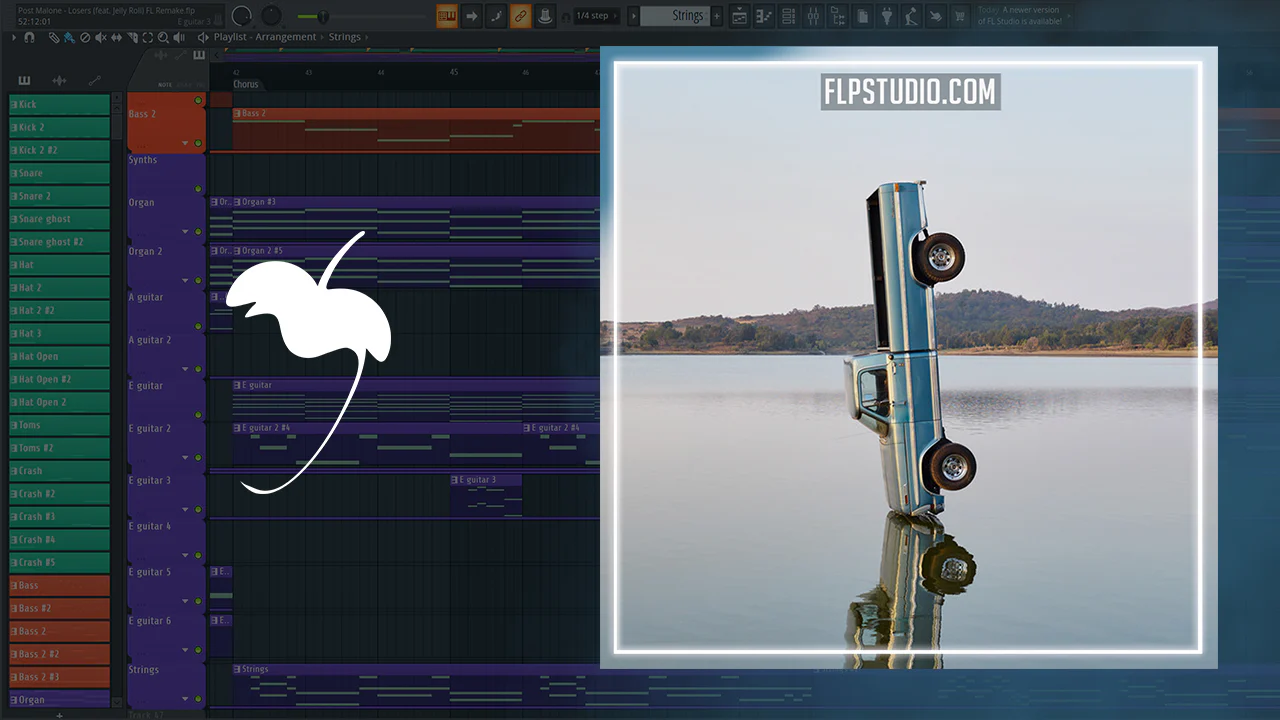Click the cart shop icon
1280x720 pixels.
[960, 16]
